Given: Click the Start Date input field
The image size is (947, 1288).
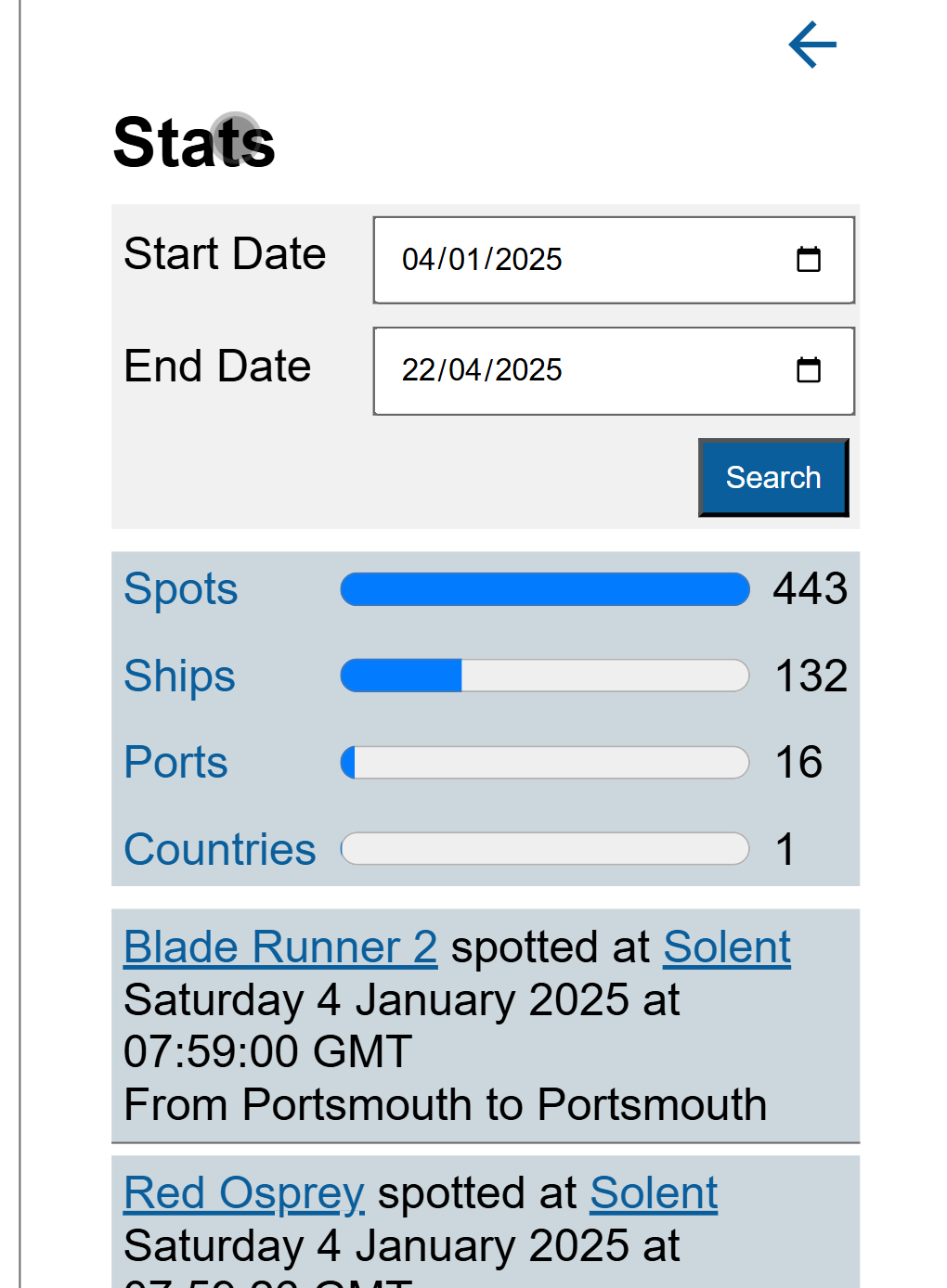Looking at the screenshot, I should pyautogui.click(x=614, y=260).
